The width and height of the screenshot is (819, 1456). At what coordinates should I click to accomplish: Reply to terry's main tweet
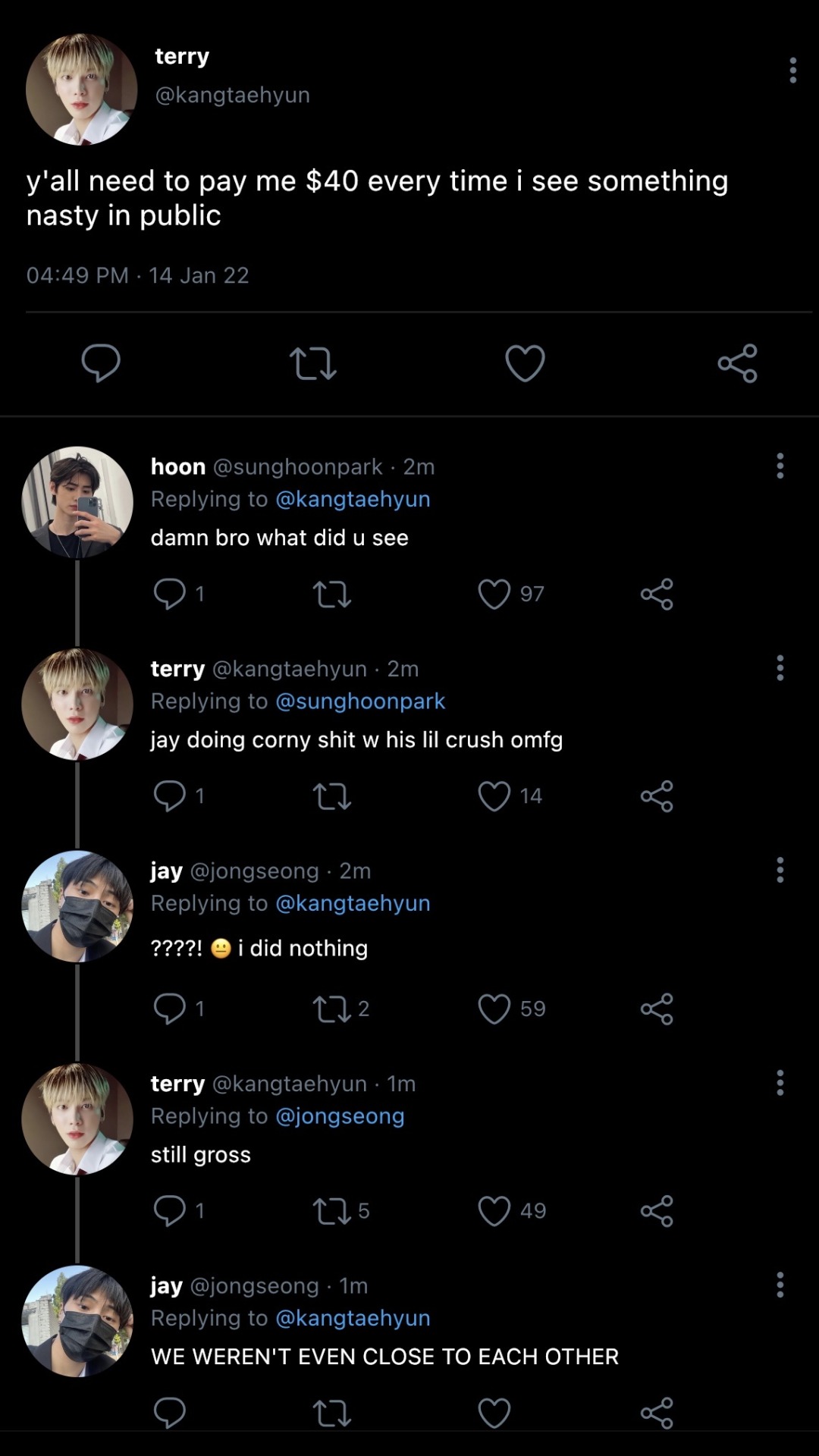(101, 363)
